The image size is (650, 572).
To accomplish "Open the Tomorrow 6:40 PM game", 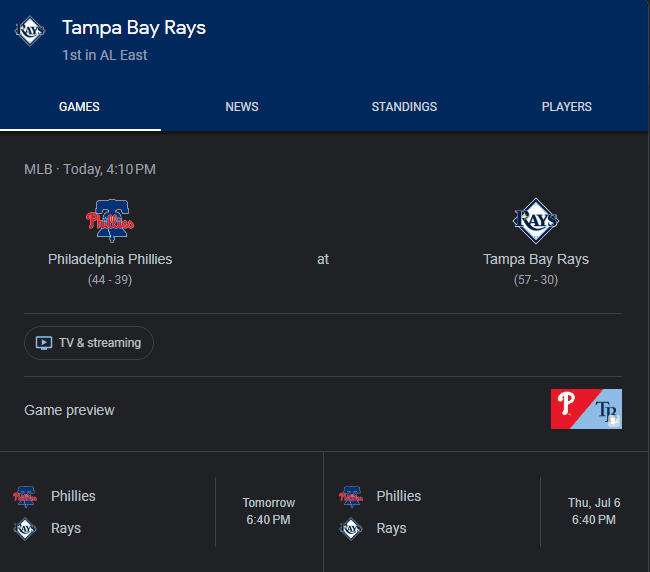I will [162, 512].
